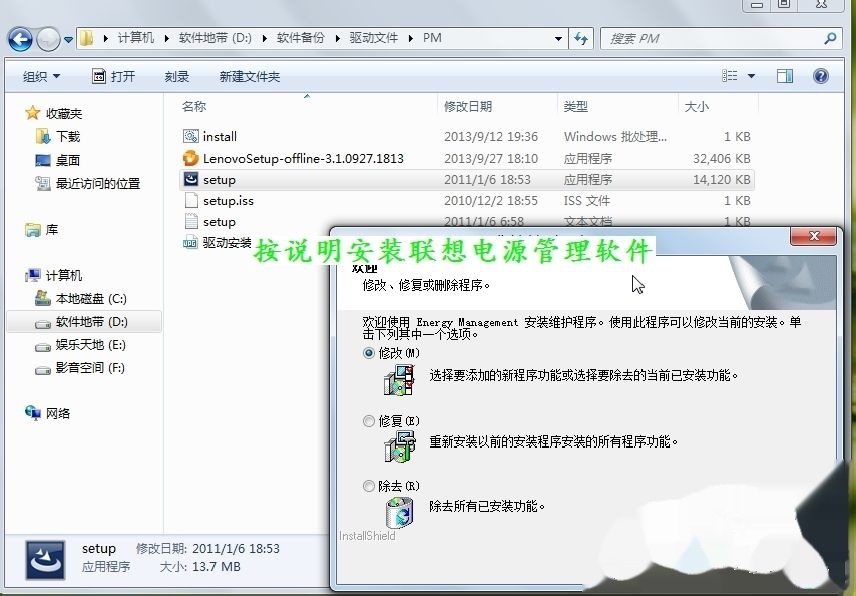856x596 pixels.
Task: Open 下载 in the navigation pane
Action: pos(68,136)
